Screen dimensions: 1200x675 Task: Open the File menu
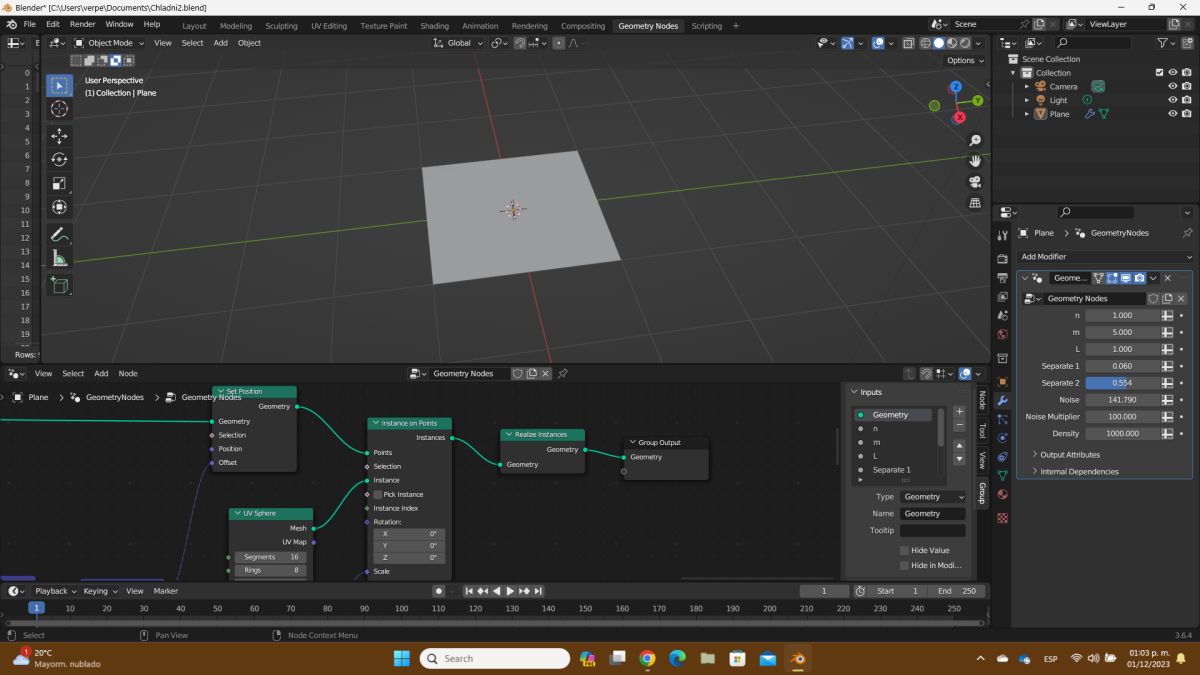pos(29,24)
